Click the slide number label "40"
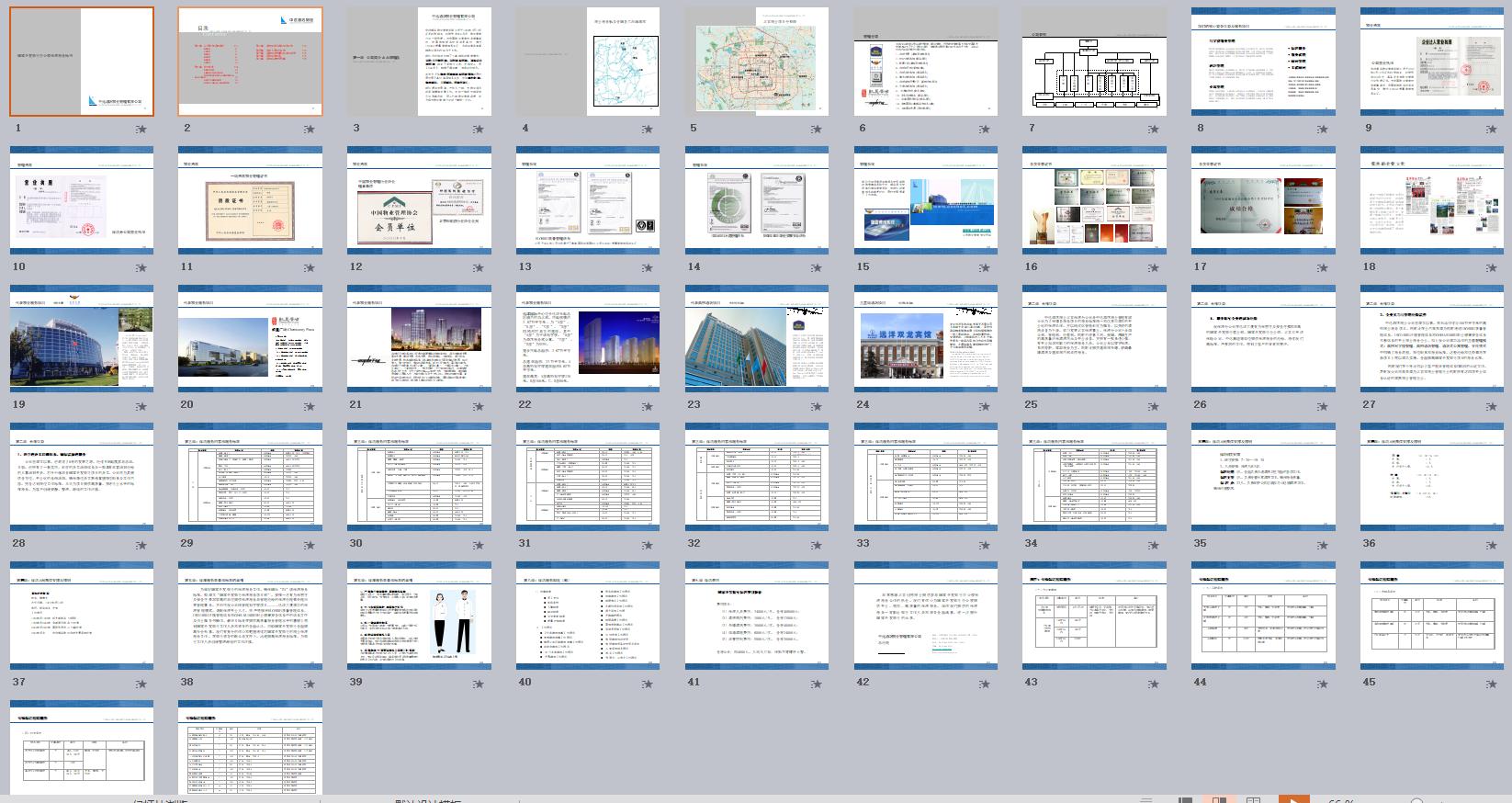Screen dimensions: 1512x803 (525, 682)
